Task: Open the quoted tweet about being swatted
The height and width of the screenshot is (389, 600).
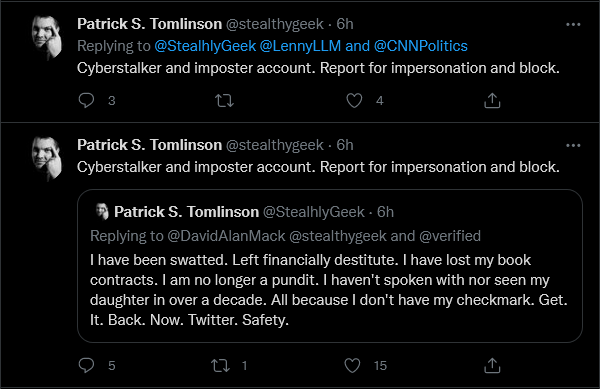Action: (x=330, y=266)
